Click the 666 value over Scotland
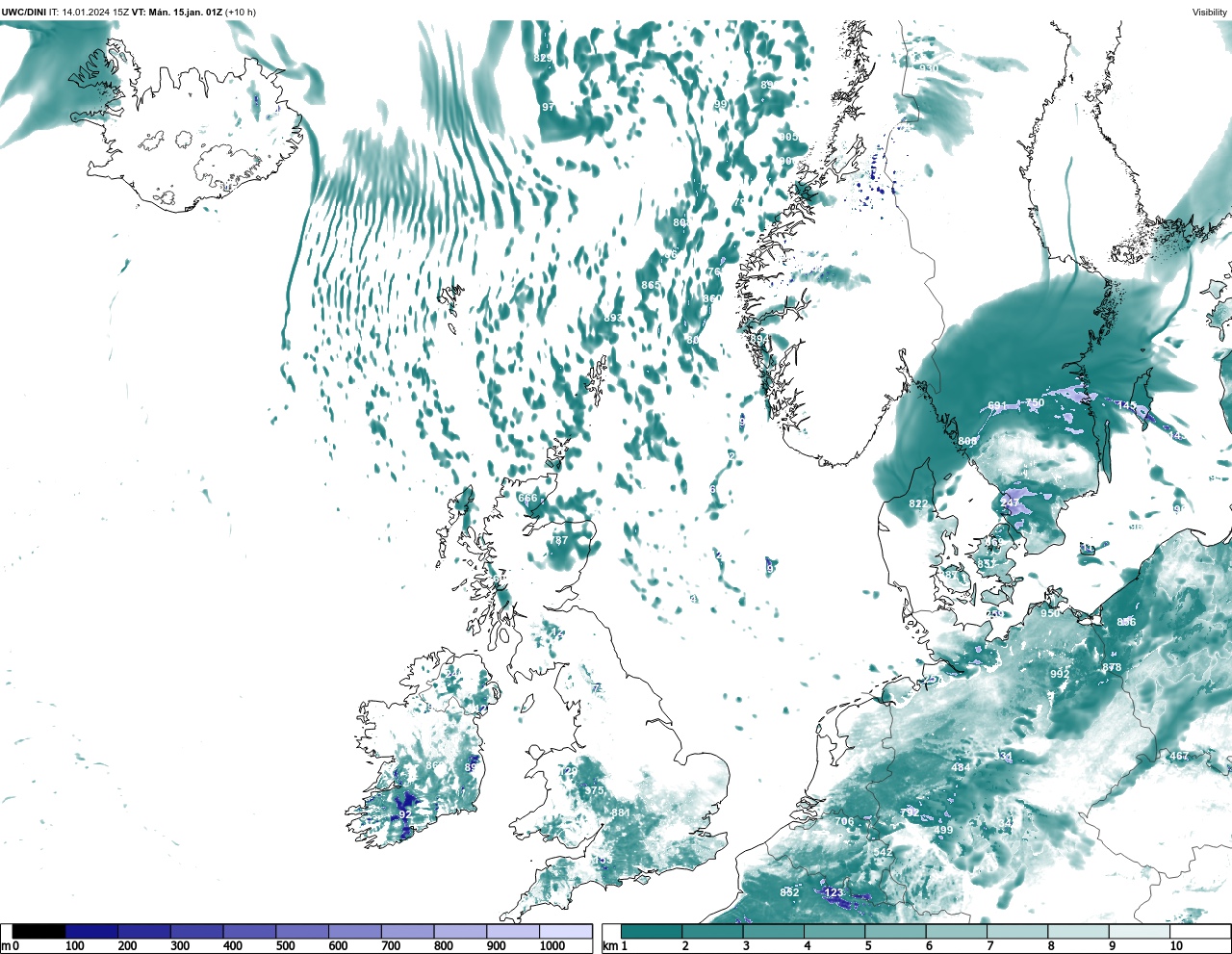The width and height of the screenshot is (1232, 954). click(x=527, y=499)
